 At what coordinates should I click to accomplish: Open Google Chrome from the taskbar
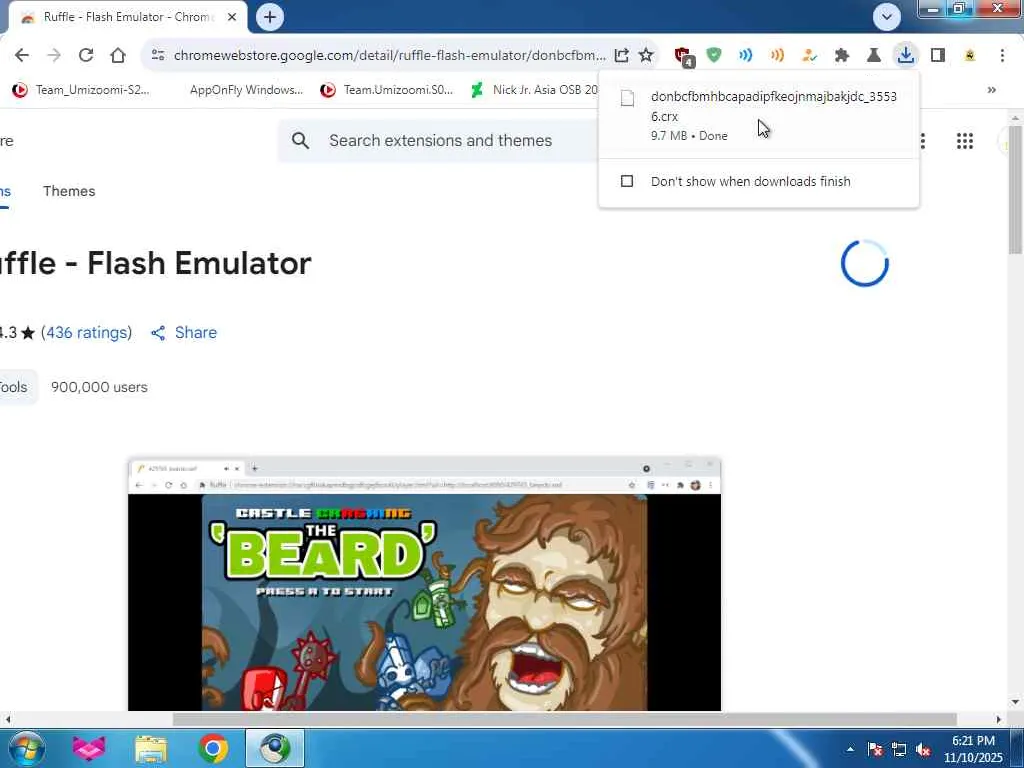[x=213, y=748]
